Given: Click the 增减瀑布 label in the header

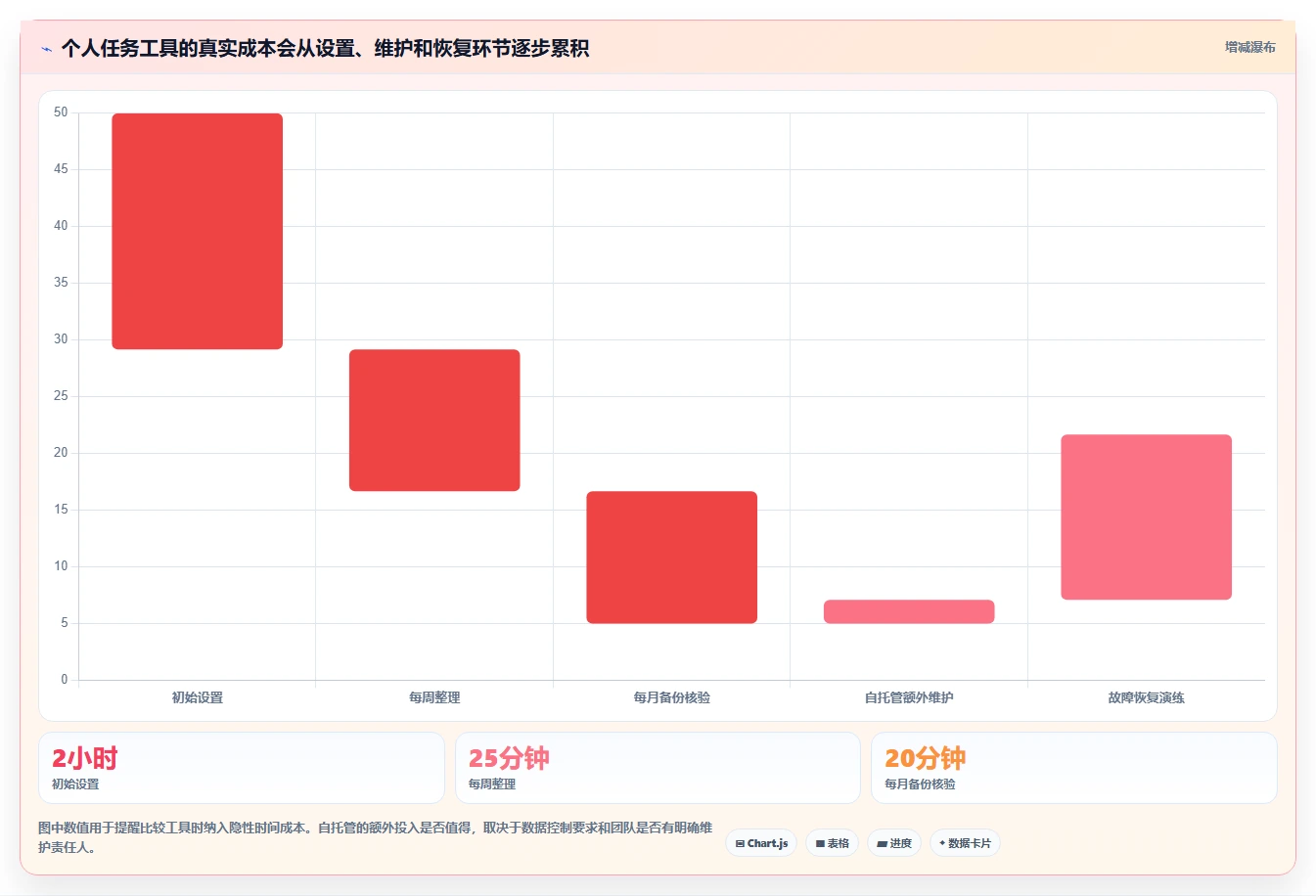Looking at the screenshot, I should 1249,47.
